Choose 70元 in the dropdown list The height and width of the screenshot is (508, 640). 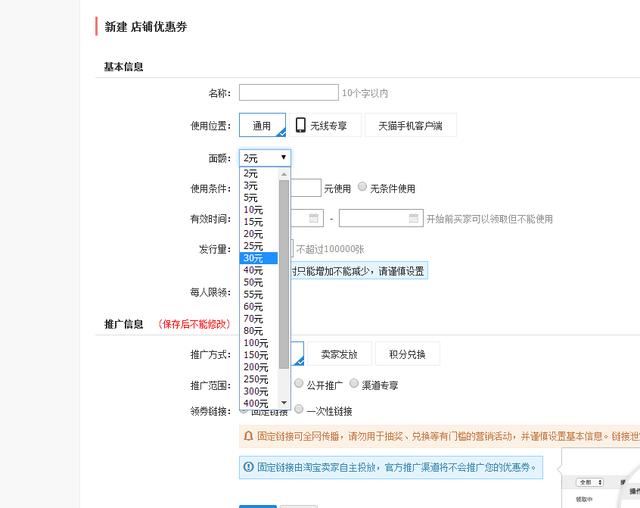[258, 318]
